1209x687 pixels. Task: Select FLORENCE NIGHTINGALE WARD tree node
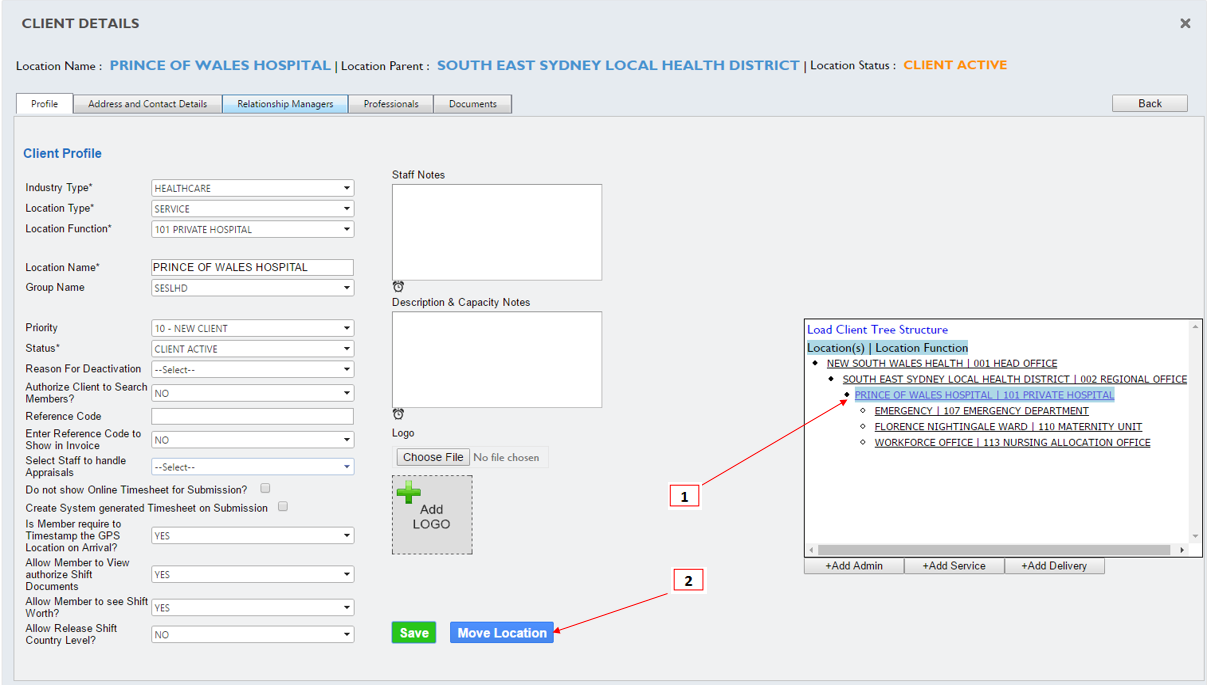[x=1008, y=427]
